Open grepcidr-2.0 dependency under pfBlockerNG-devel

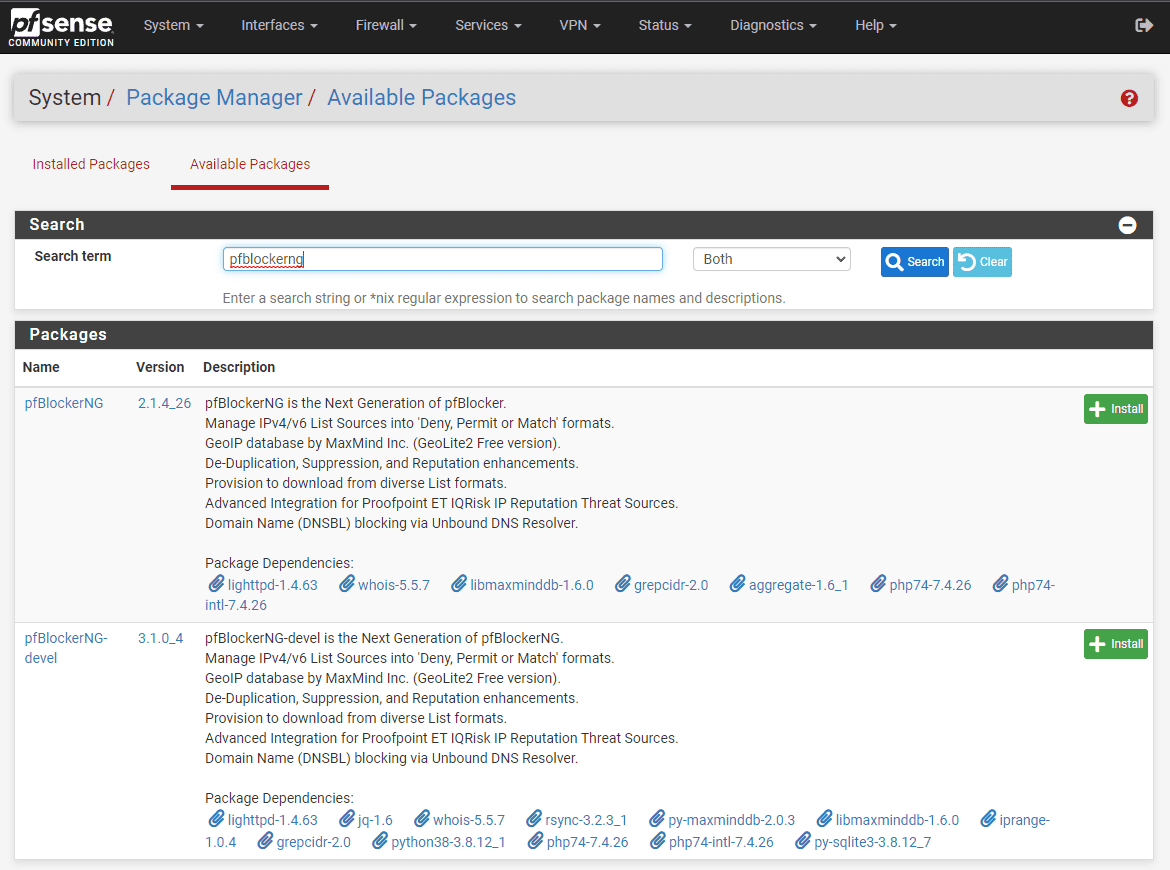(304, 842)
